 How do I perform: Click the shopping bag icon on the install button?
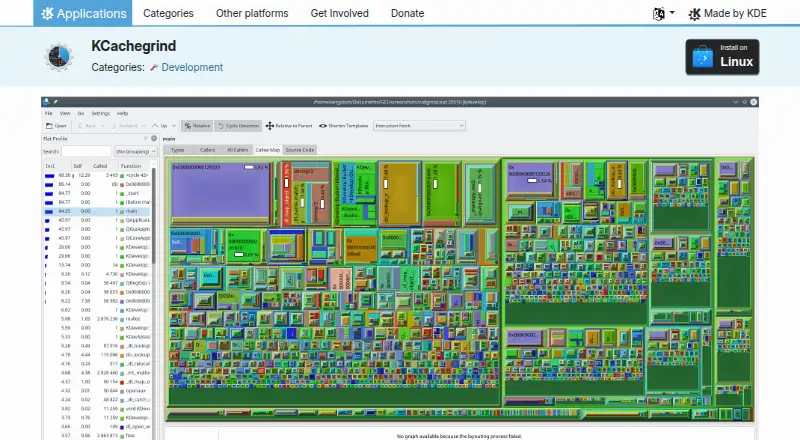pyautogui.click(x=703, y=57)
